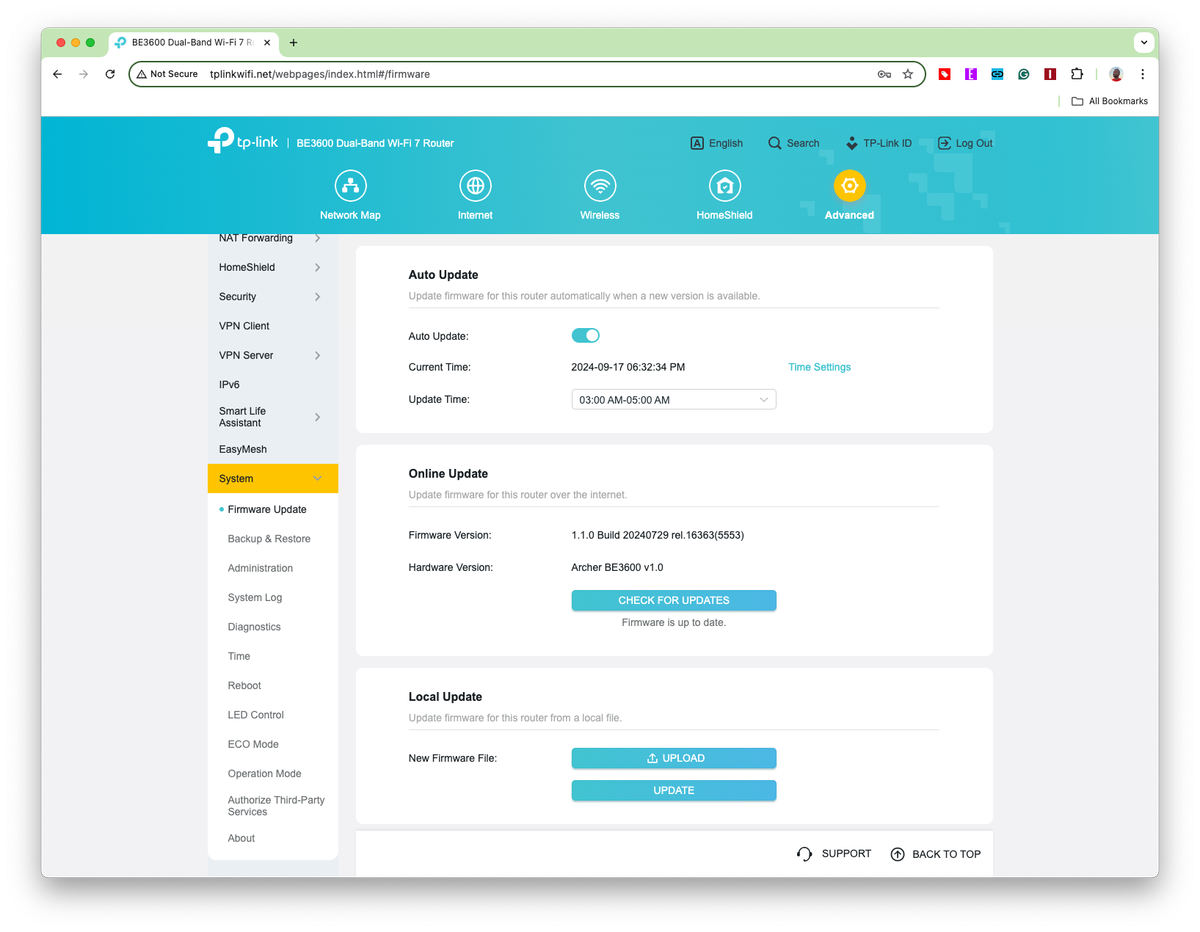Click the Time Settings link
This screenshot has width=1200, height=932.
[x=819, y=367]
